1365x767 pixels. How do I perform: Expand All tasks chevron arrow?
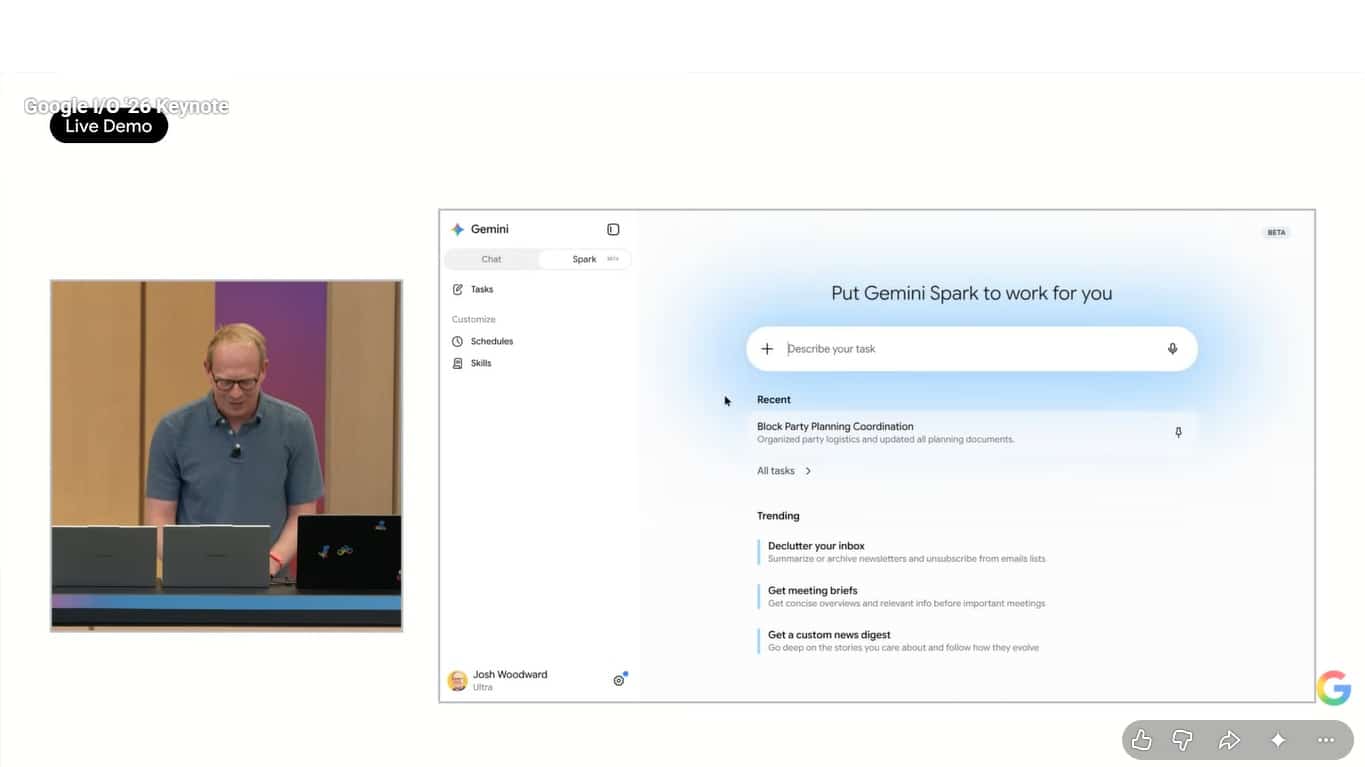pyautogui.click(x=808, y=471)
